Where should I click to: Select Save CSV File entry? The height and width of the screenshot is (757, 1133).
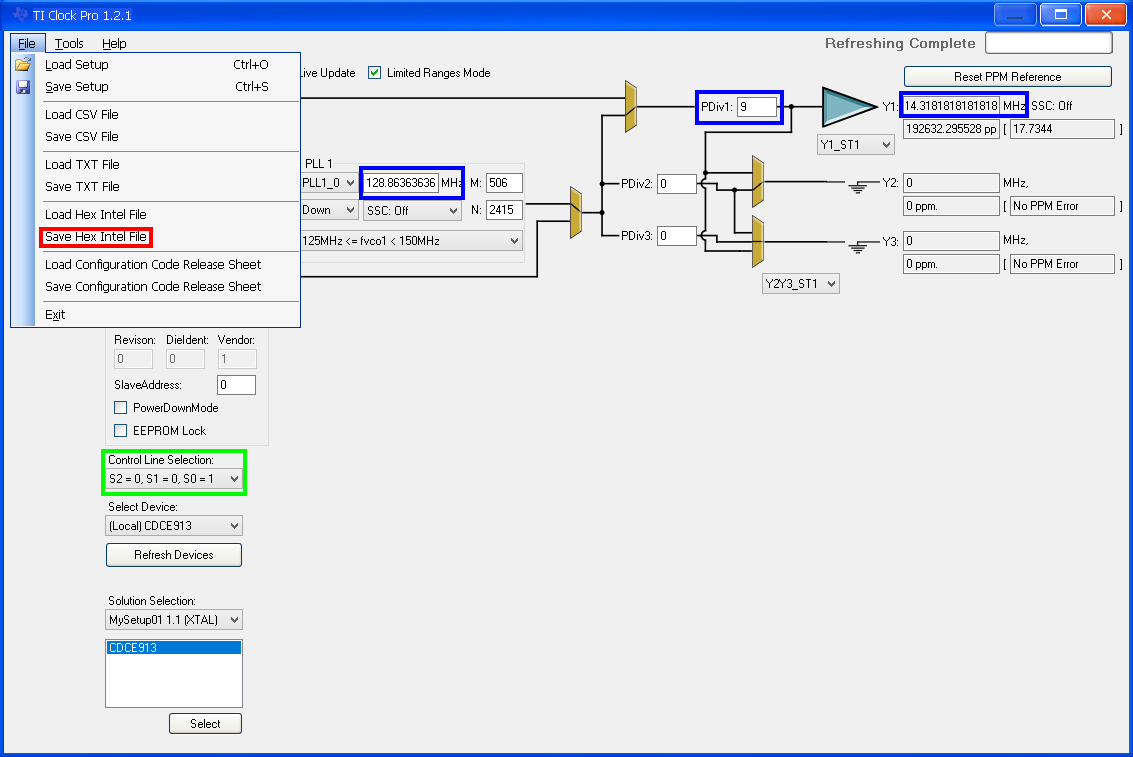tap(155, 137)
